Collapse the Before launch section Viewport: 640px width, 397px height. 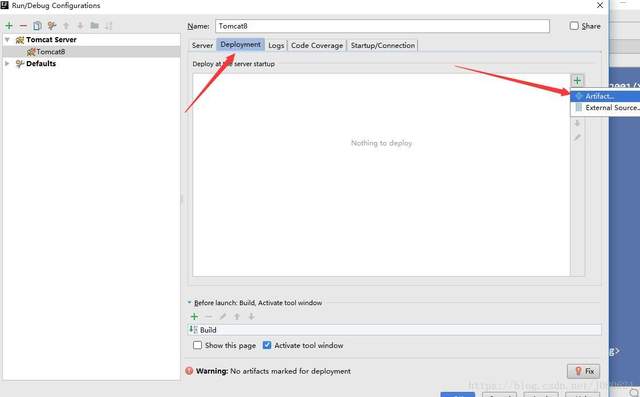click(x=189, y=302)
